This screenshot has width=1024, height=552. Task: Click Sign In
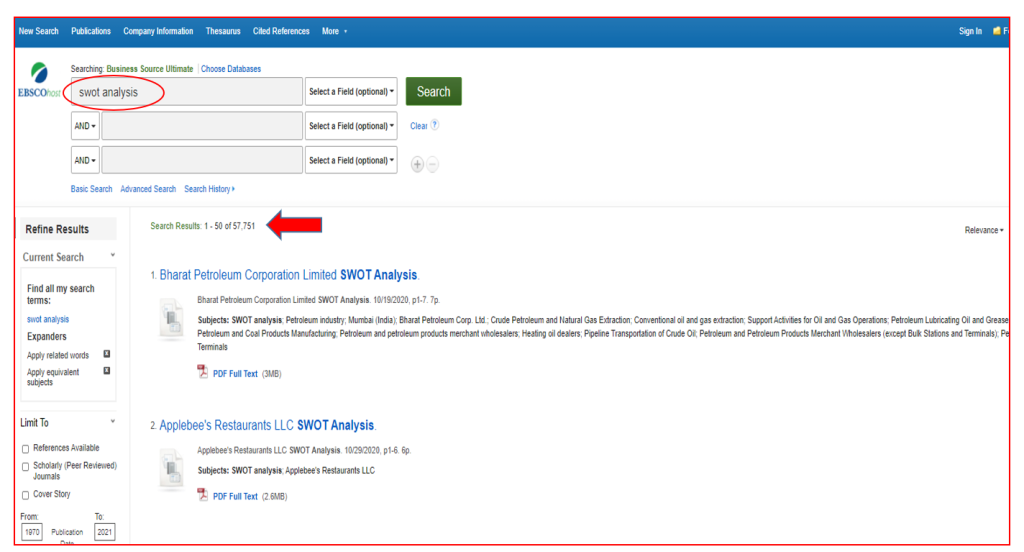pos(970,31)
